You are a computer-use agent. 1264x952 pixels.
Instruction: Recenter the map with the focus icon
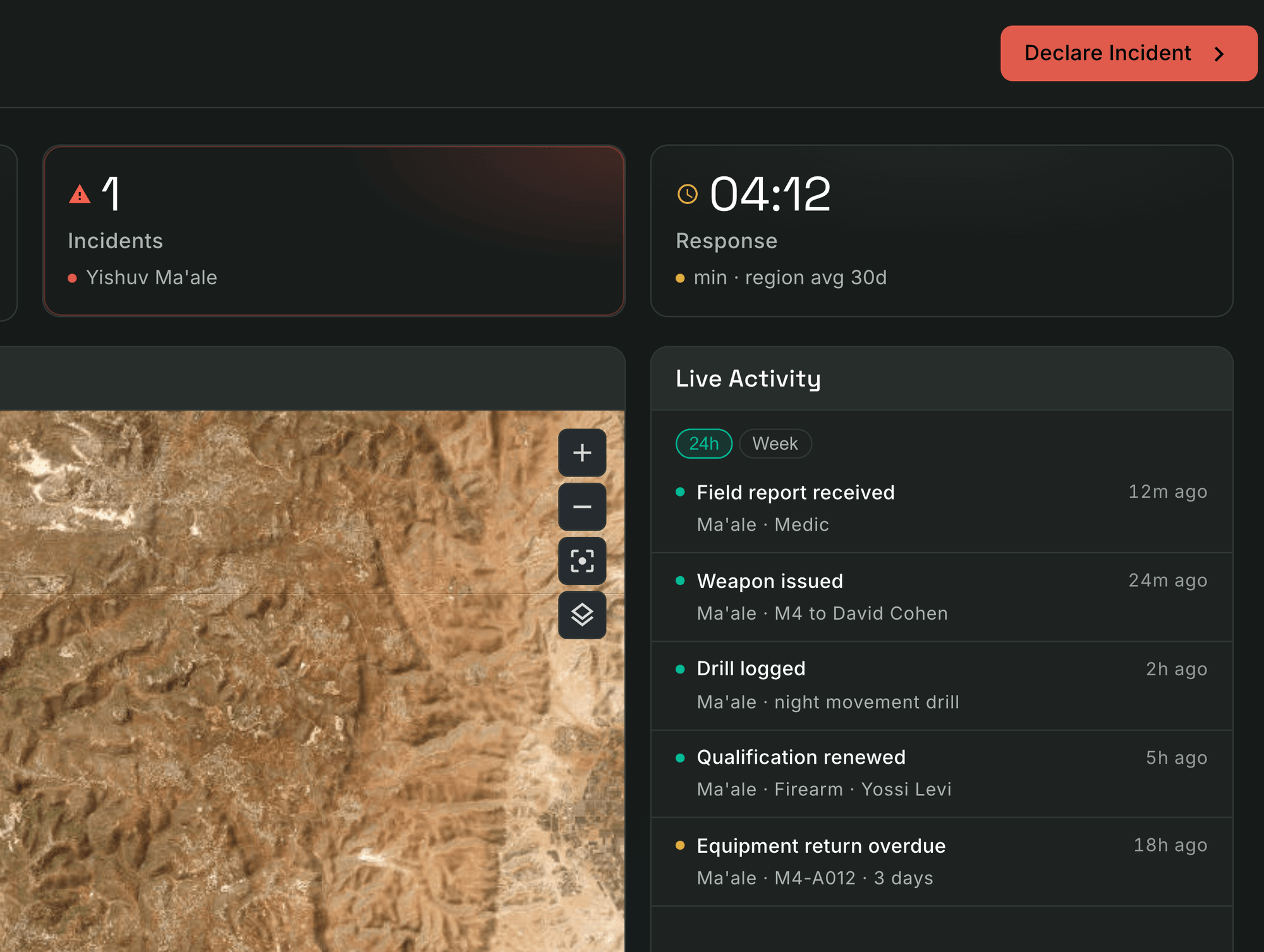point(582,560)
